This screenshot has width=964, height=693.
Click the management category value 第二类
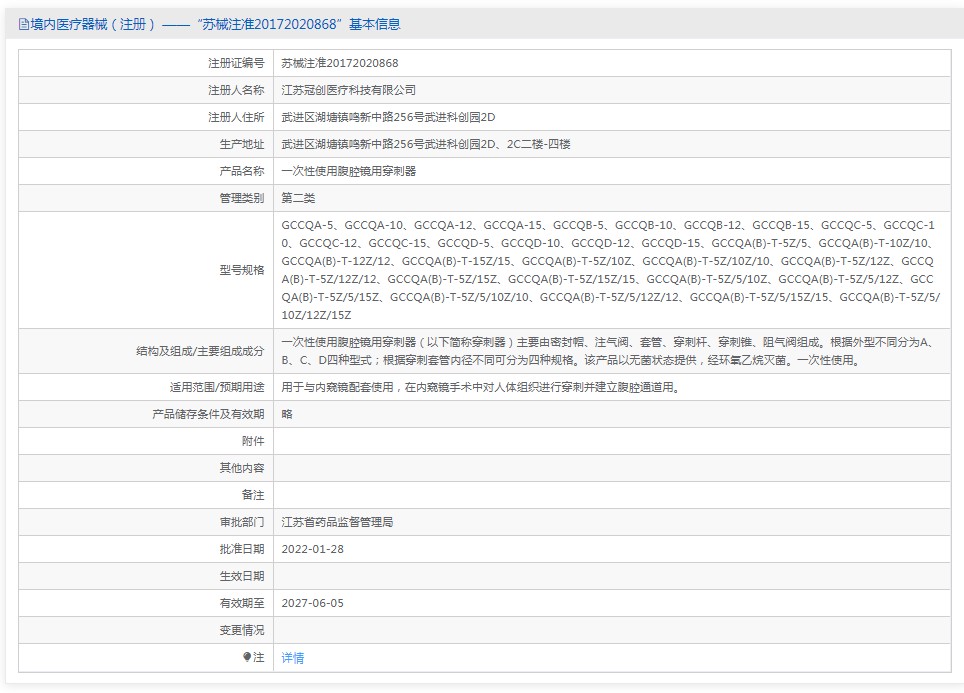298,198
